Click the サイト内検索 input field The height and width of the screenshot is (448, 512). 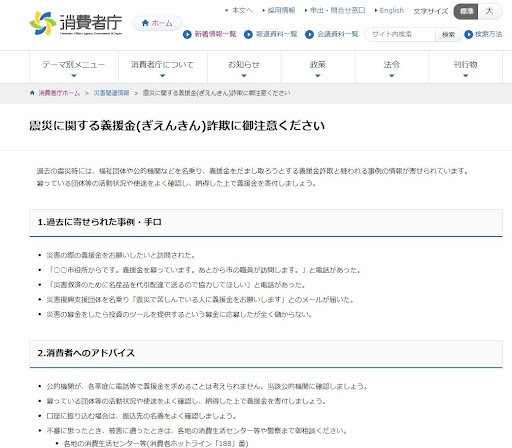(x=400, y=34)
